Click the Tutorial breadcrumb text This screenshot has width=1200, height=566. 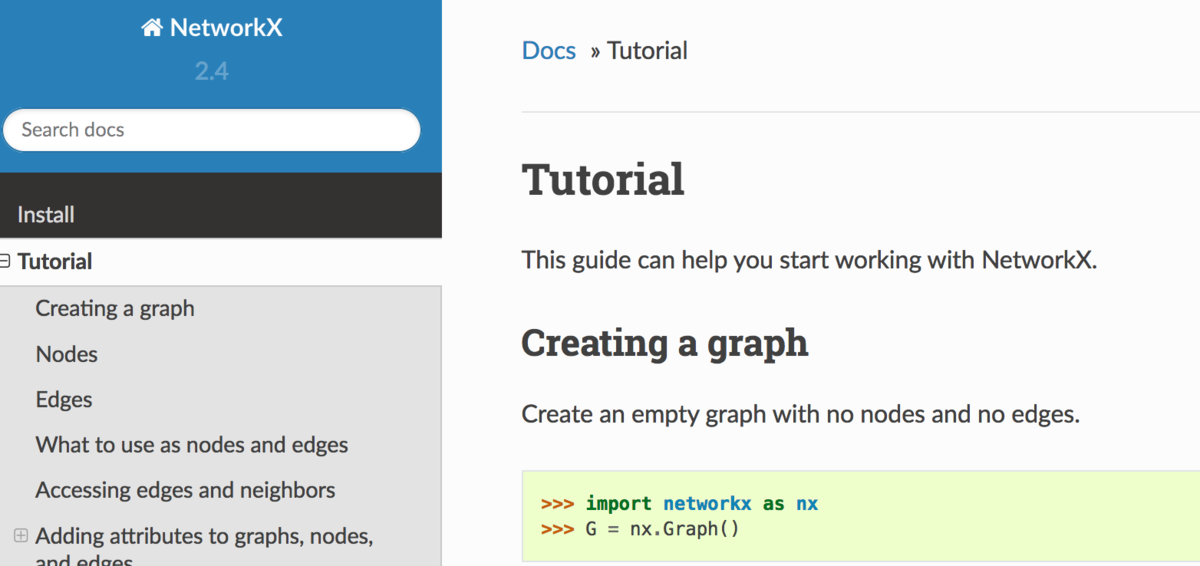pos(647,51)
